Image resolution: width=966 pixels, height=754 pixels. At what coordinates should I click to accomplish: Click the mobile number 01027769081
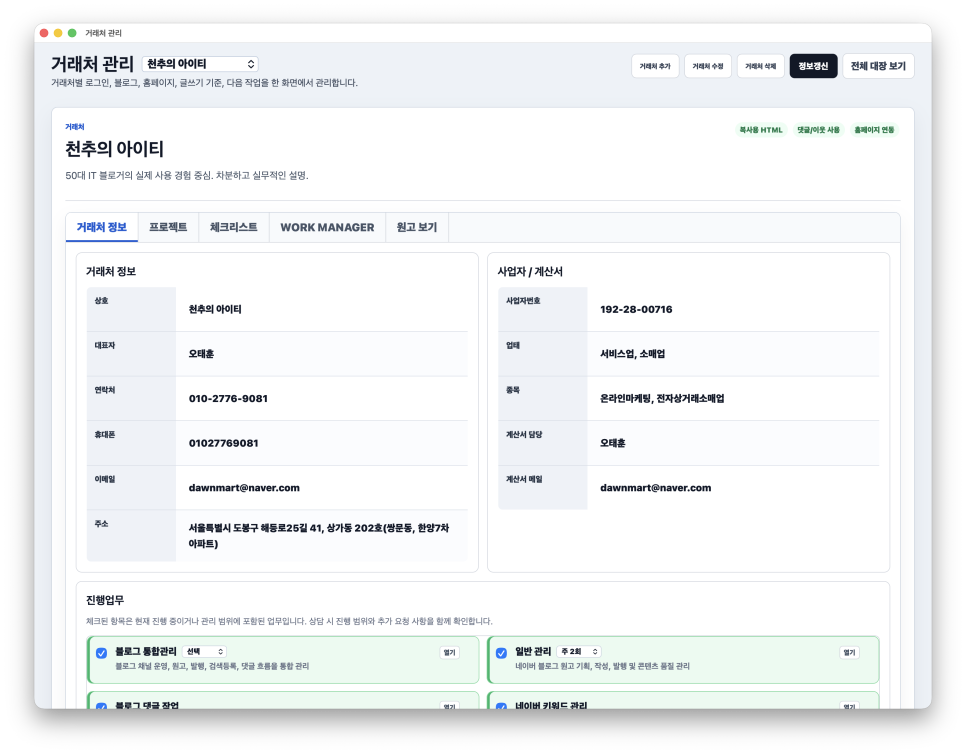pyautogui.click(x=224, y=443)
